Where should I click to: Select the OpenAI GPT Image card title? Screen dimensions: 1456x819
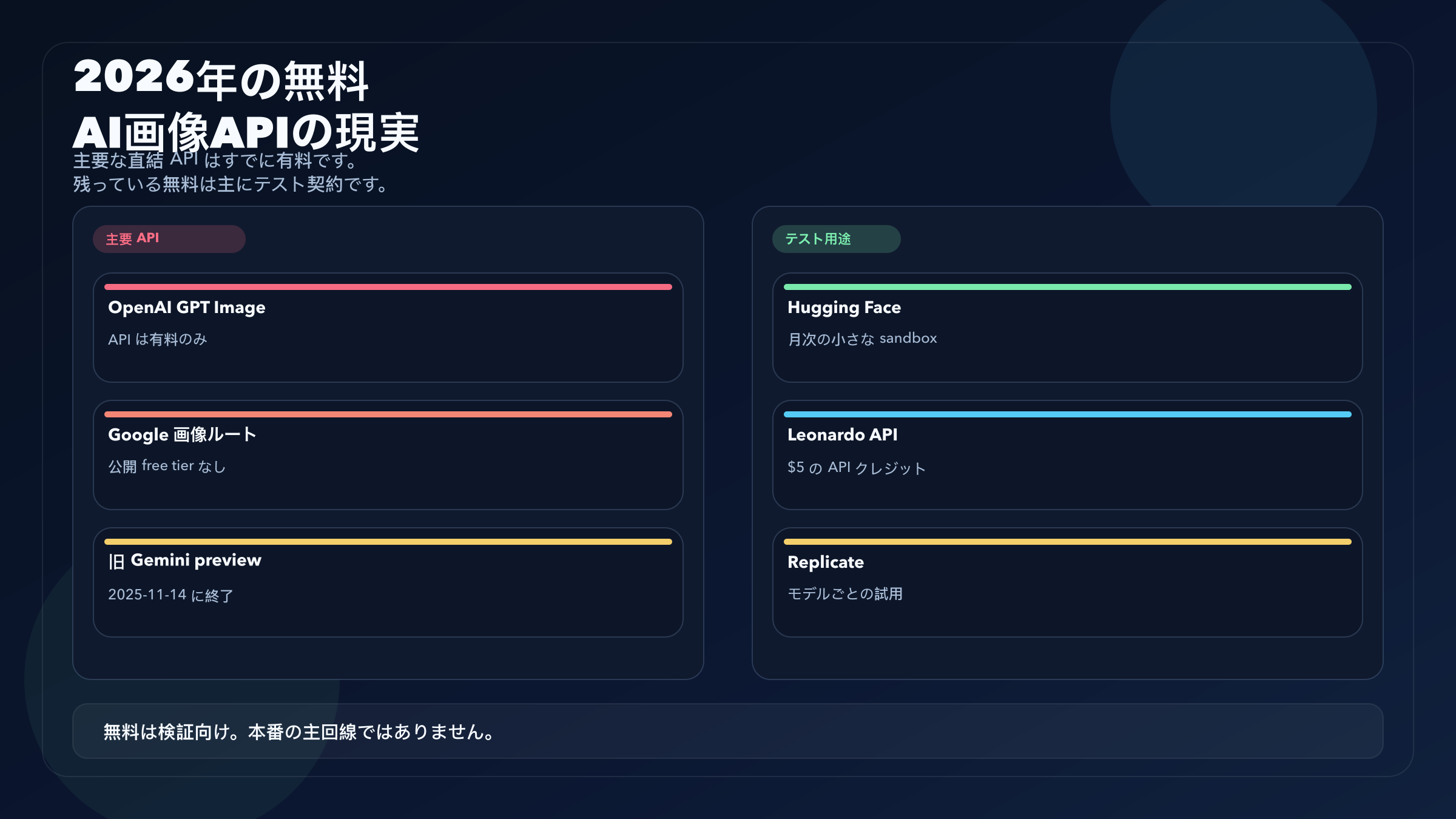tap(187, 308)
